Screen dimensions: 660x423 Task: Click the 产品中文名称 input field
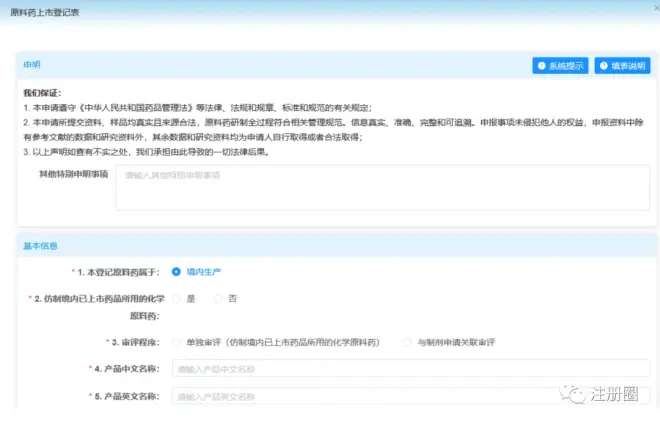point(410,369)
